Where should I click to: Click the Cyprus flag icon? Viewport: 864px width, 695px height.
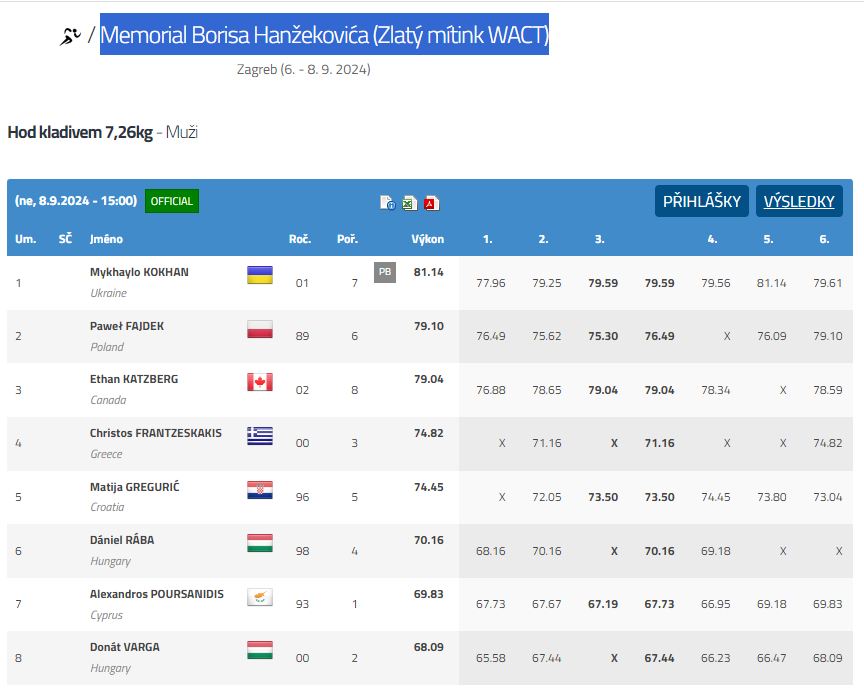[260, 596]
